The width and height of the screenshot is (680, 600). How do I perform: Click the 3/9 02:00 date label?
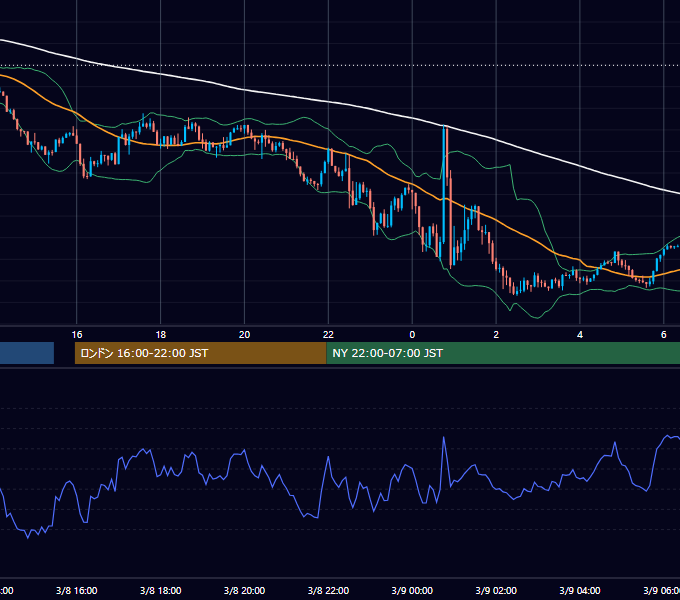[x=496, y=590]
